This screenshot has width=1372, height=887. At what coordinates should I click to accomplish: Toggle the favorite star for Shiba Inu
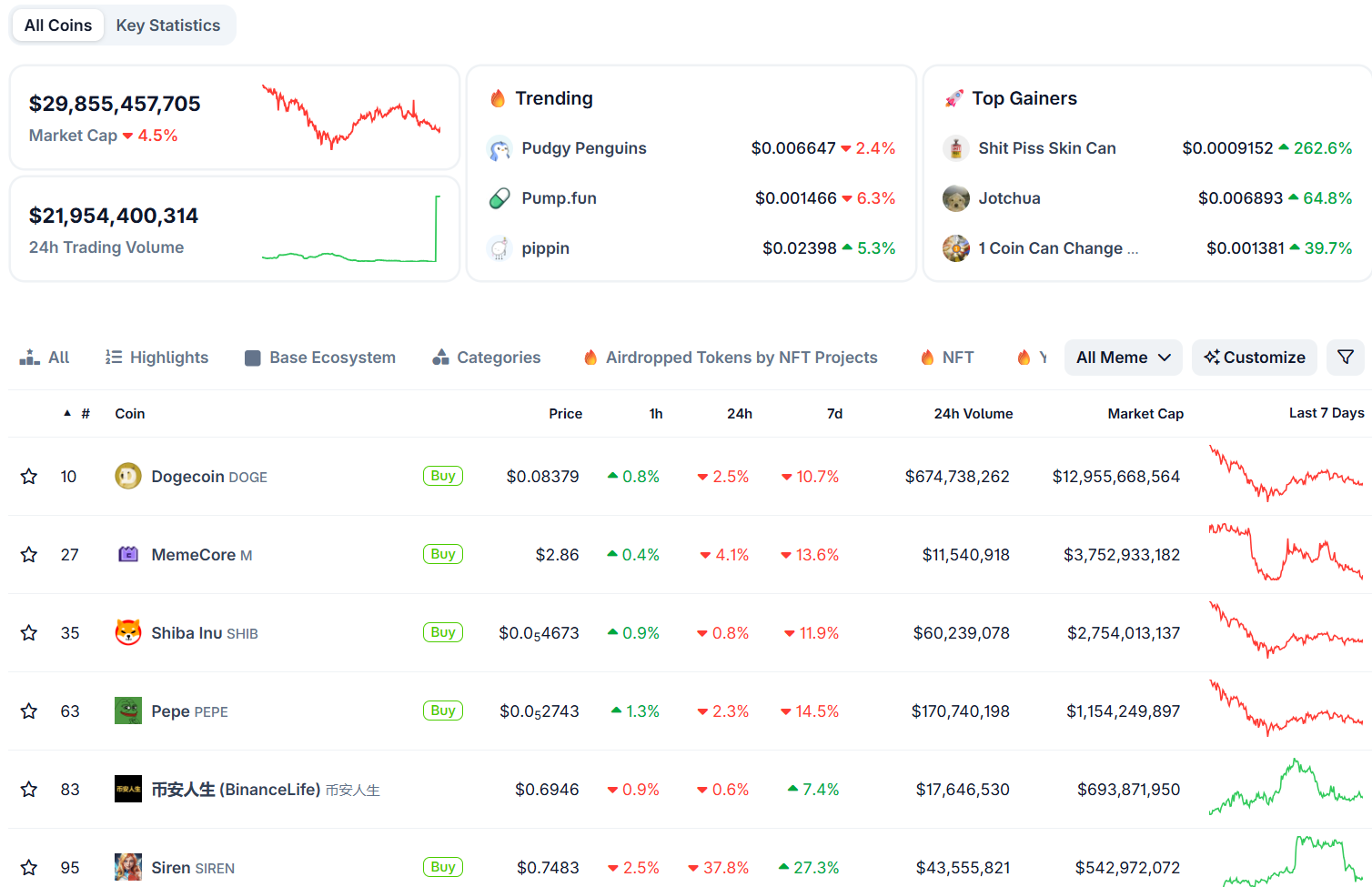(x=29, y=632)
